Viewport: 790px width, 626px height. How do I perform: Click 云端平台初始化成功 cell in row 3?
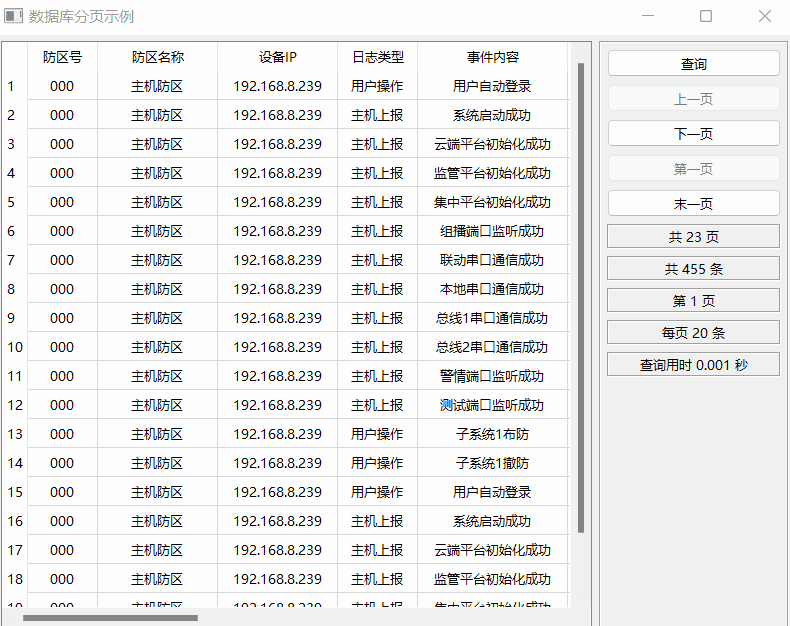pyautogui.click(x=492, y=144)
